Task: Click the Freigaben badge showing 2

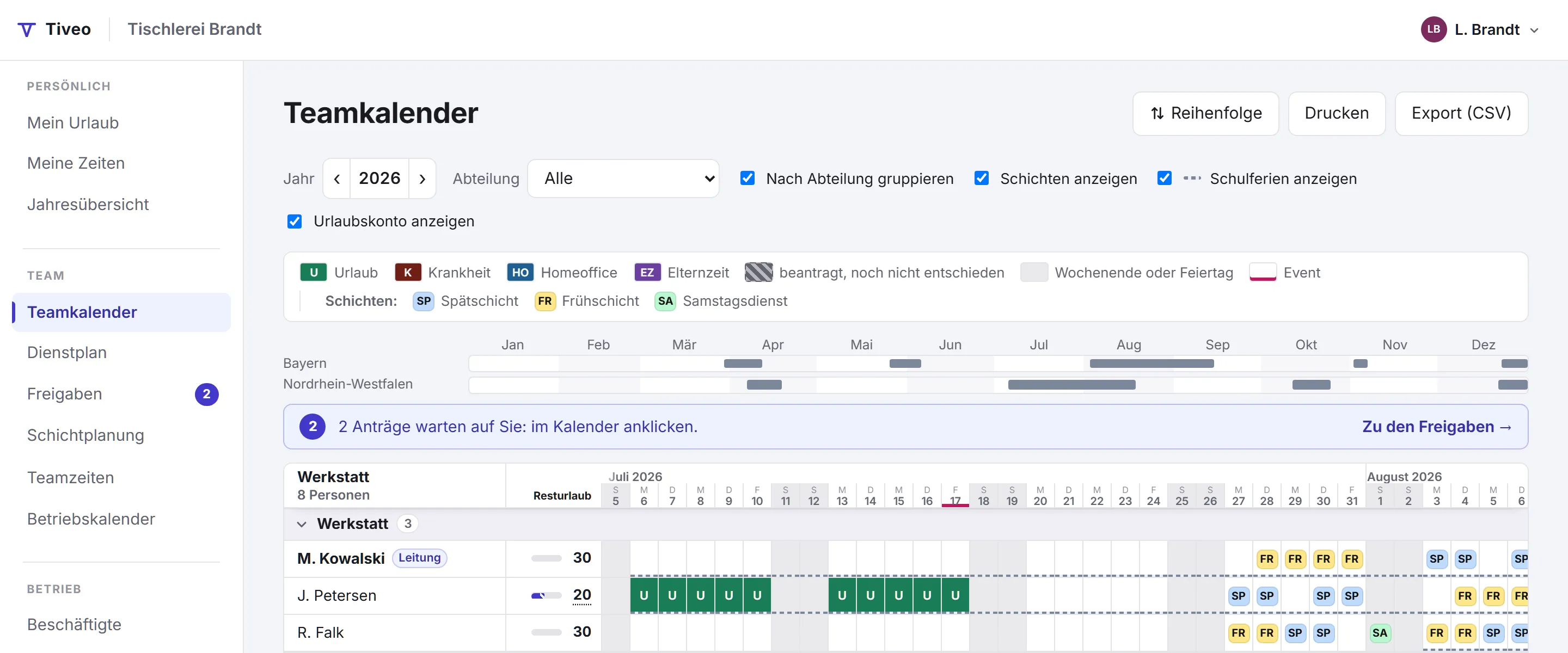Action: coord(206,395)
